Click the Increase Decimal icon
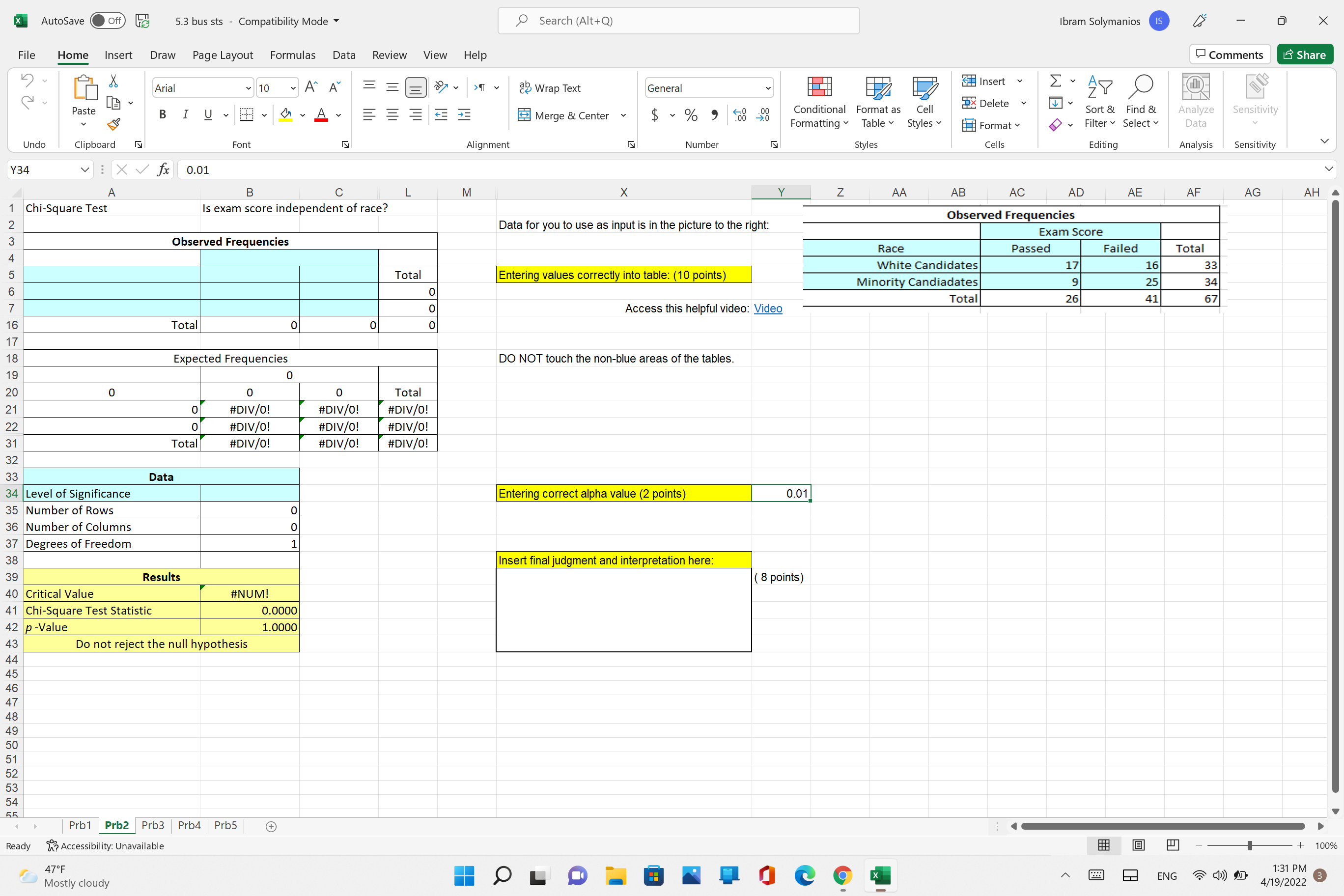This screenshot has width=1344, height=896. click(x=739, y=115)
